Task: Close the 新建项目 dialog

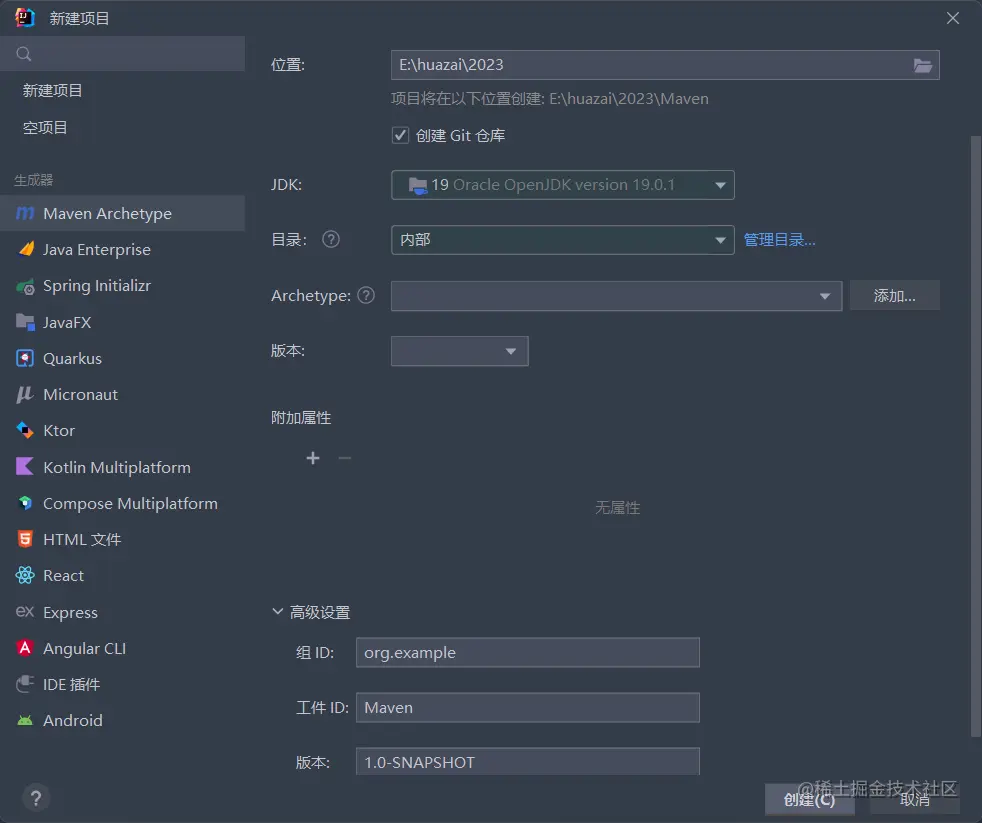Action: click(x=953, y=18)
